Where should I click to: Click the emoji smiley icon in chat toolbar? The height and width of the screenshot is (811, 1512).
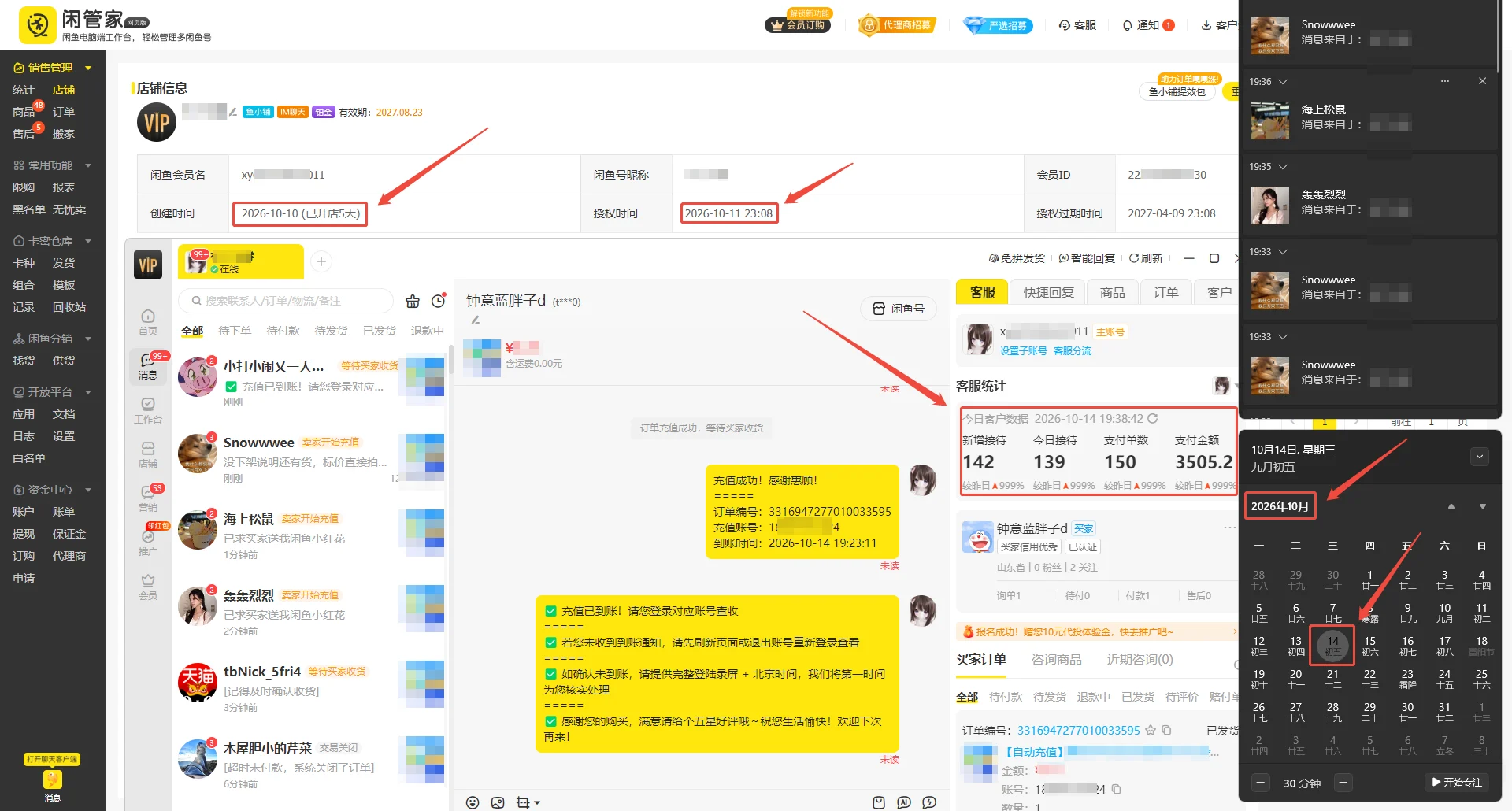point(472,802)
